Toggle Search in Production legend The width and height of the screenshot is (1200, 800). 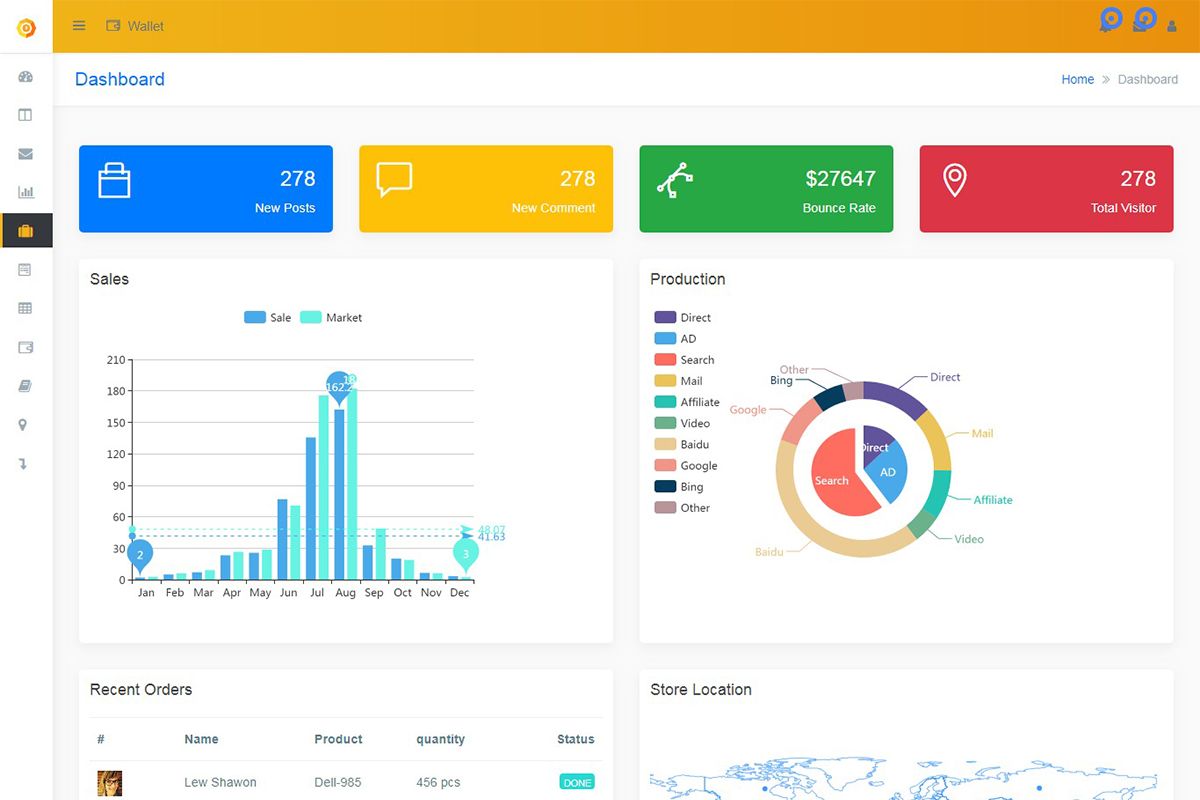[684, 359]
